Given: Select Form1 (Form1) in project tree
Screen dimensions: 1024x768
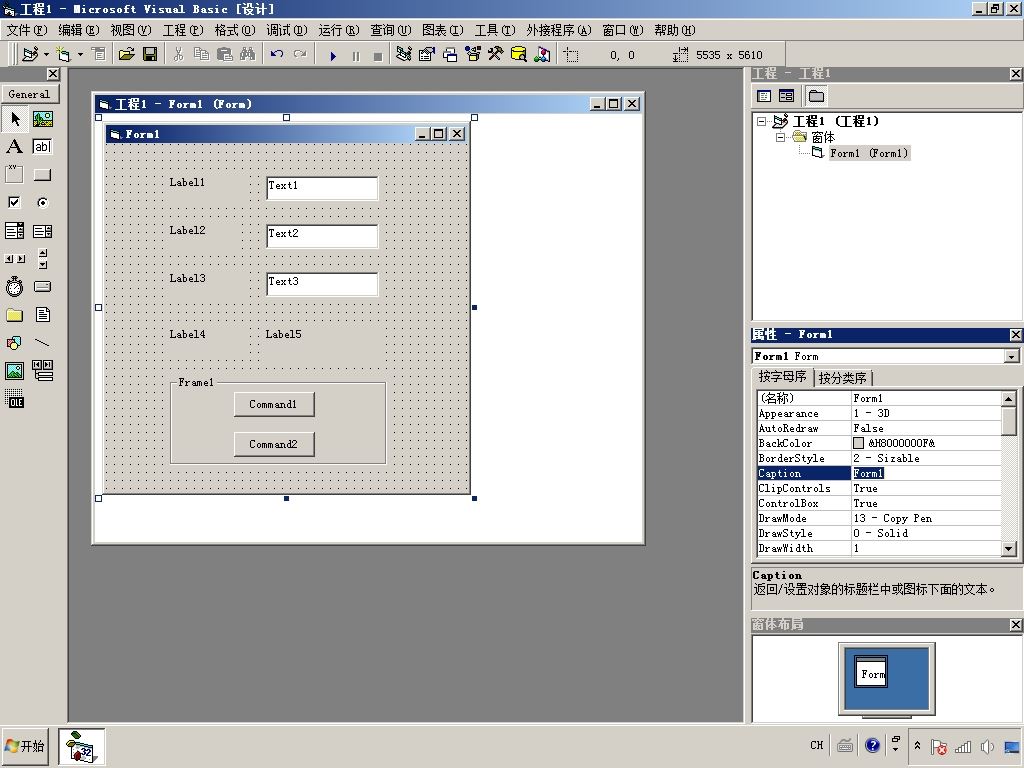Looking at the screenshot, I should click(869, 153).
